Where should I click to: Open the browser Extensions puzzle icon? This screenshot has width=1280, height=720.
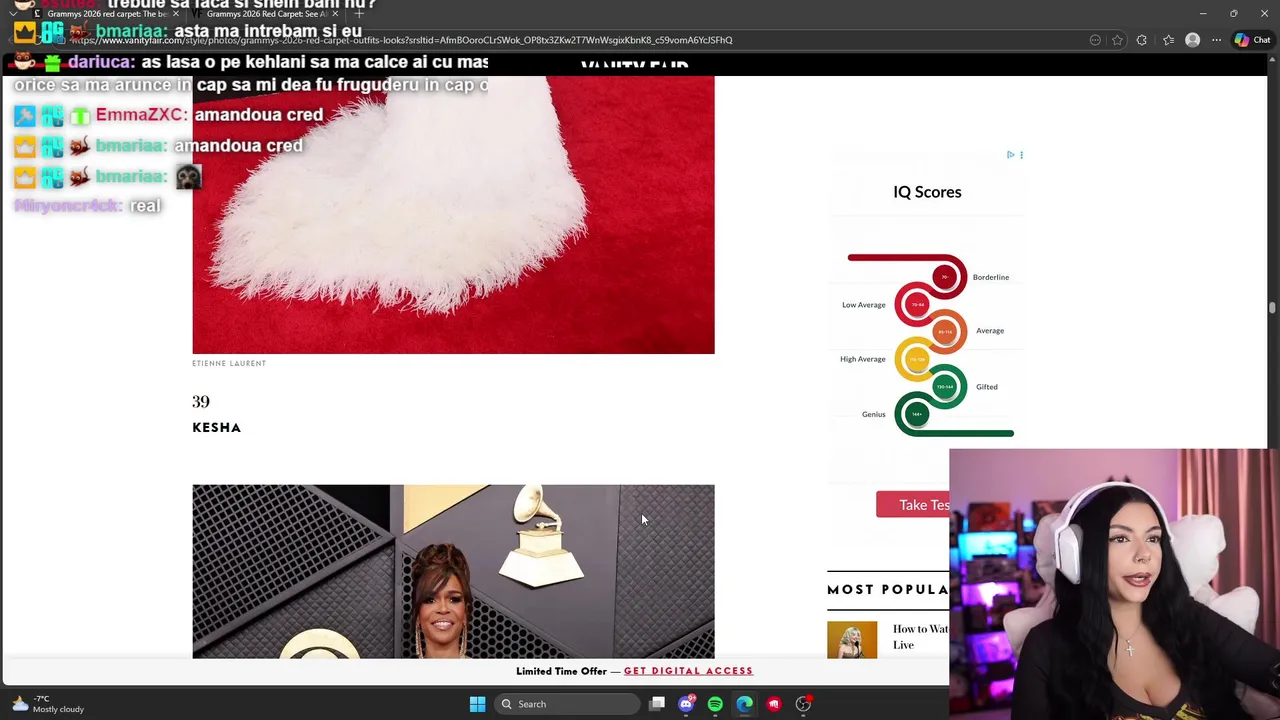tap(1142, 40)
